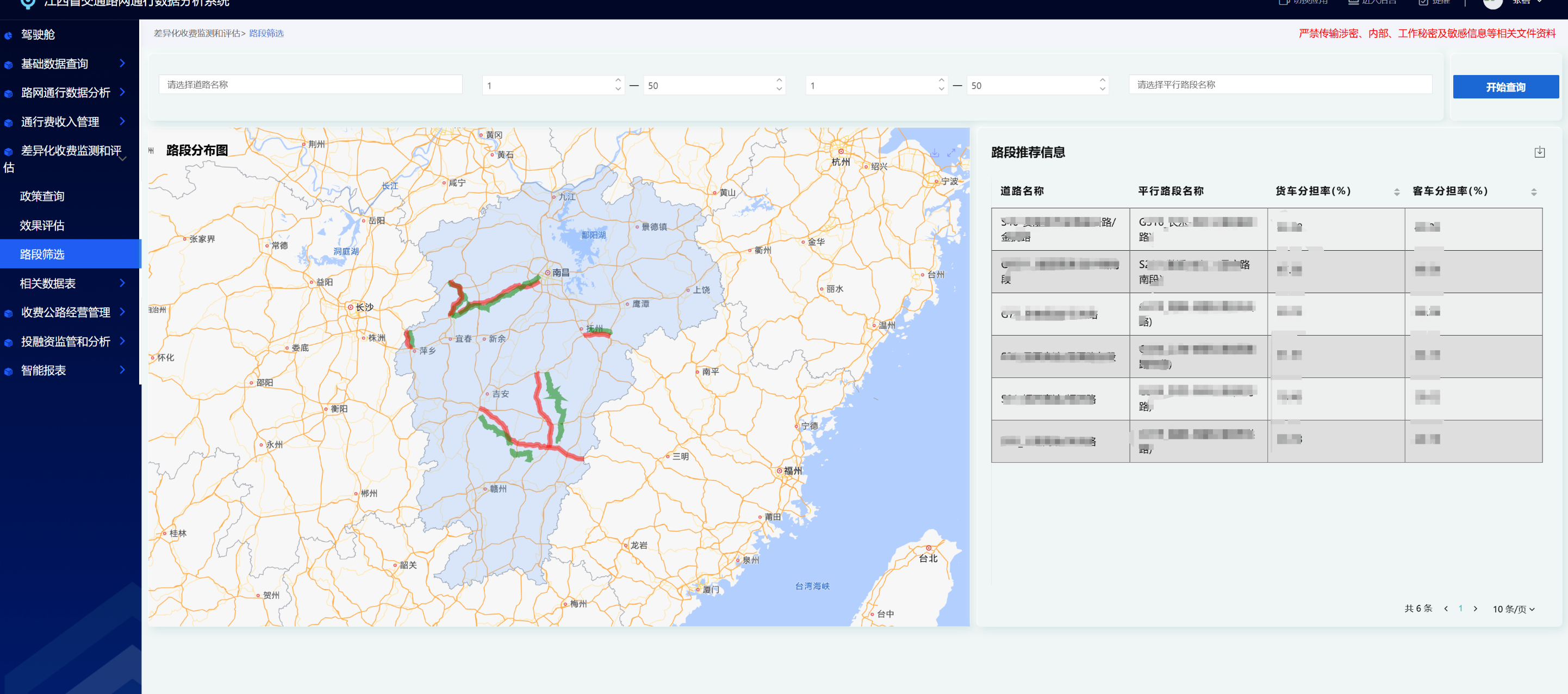1568x694 pixels.
Task: Open the 10 条/页 page size dropdown
Action: point(1514,609)
